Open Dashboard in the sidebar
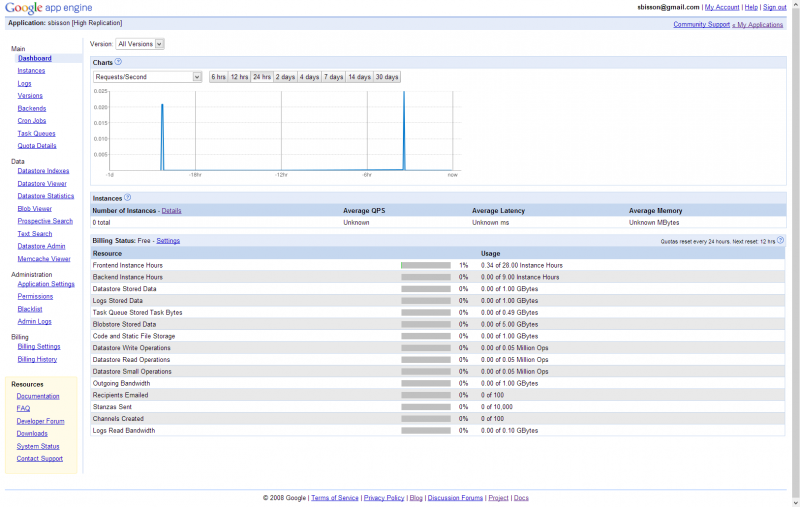800x507 pixels. coord(35,58)
